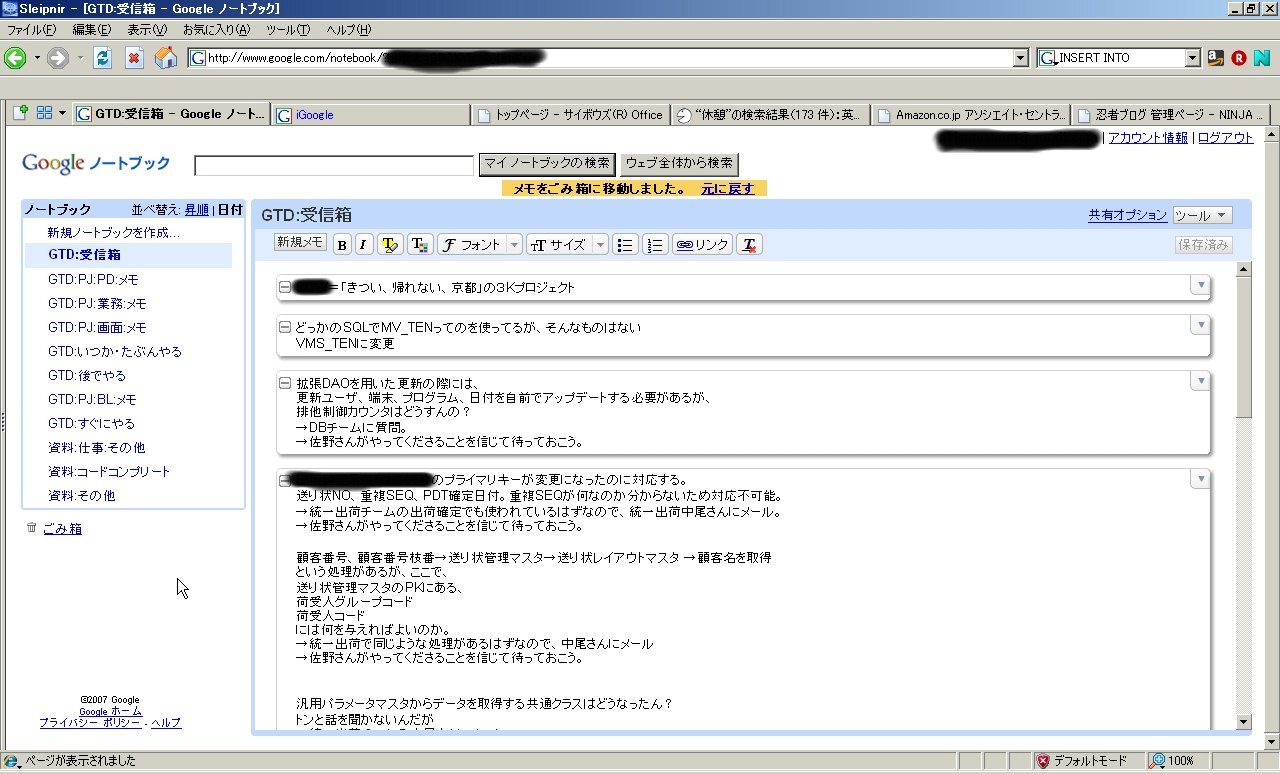Open the tab list grid icon
This screenshot has width=1280, height=774.
[44, 113]
